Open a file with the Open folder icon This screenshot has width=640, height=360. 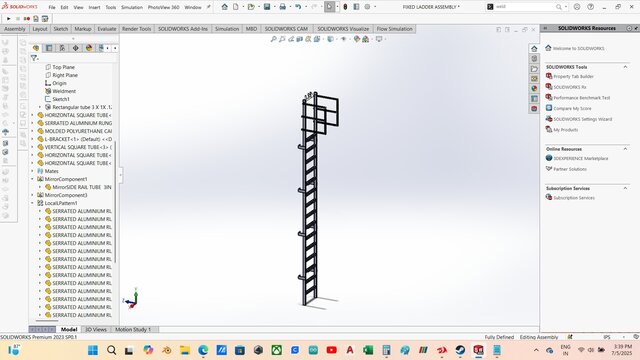[x=251, y=7]
